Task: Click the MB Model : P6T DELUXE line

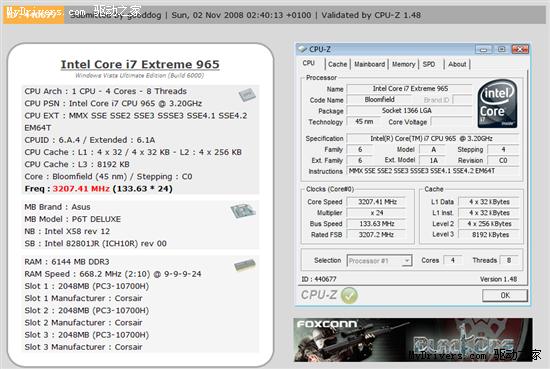Action: click(x=73, y=219)
